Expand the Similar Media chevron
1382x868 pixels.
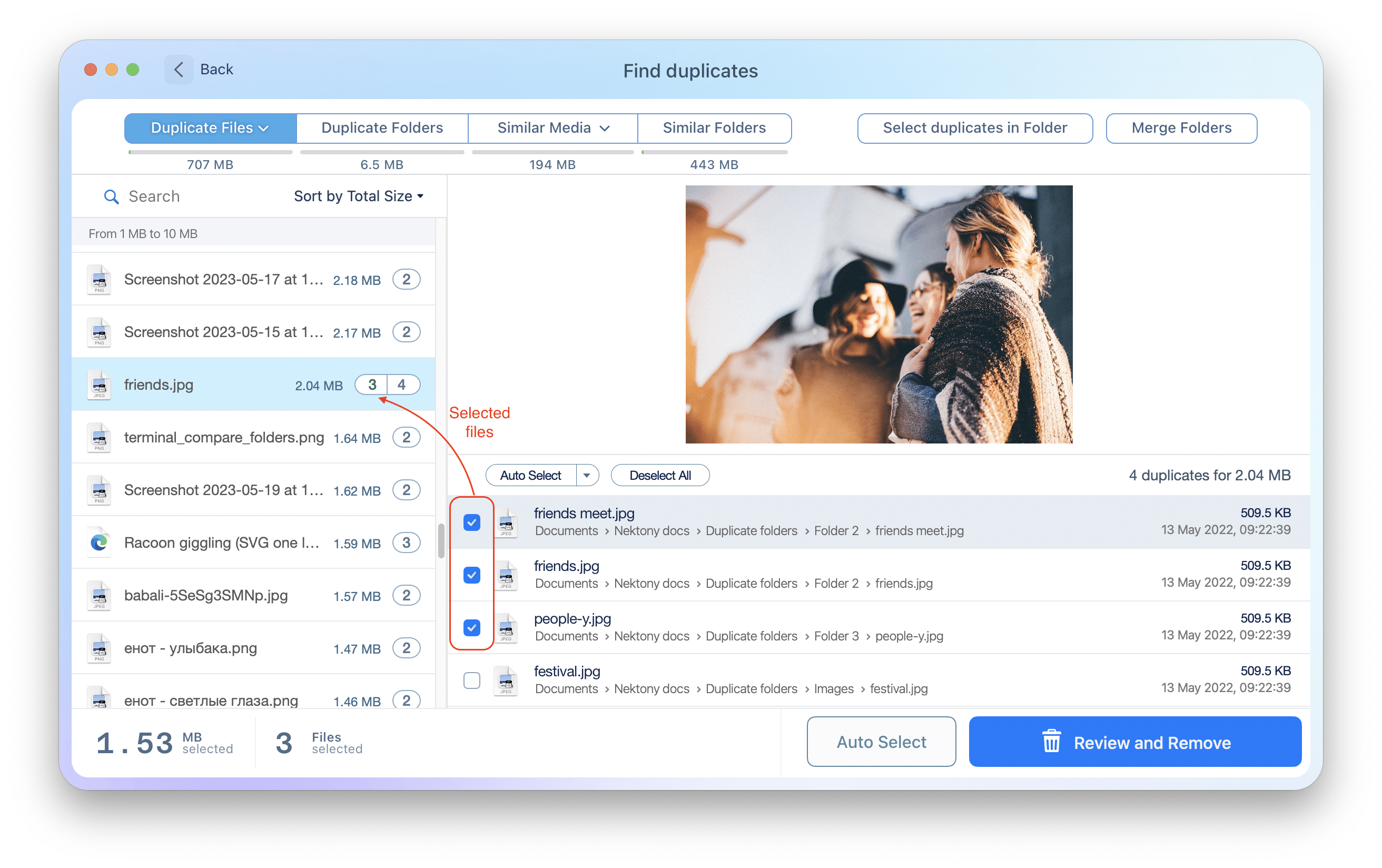605,129
